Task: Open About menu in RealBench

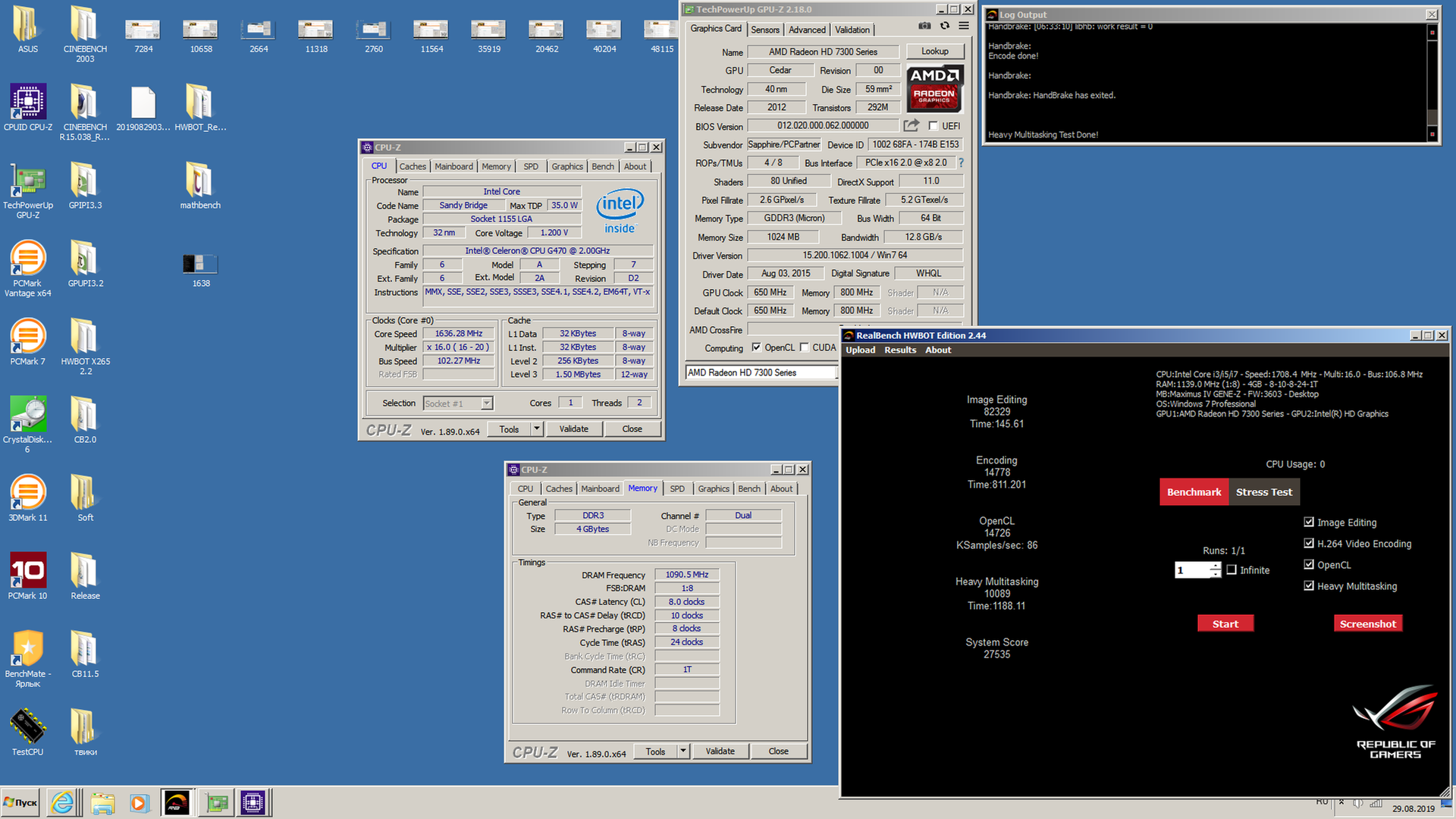Action: click(938, 350)
